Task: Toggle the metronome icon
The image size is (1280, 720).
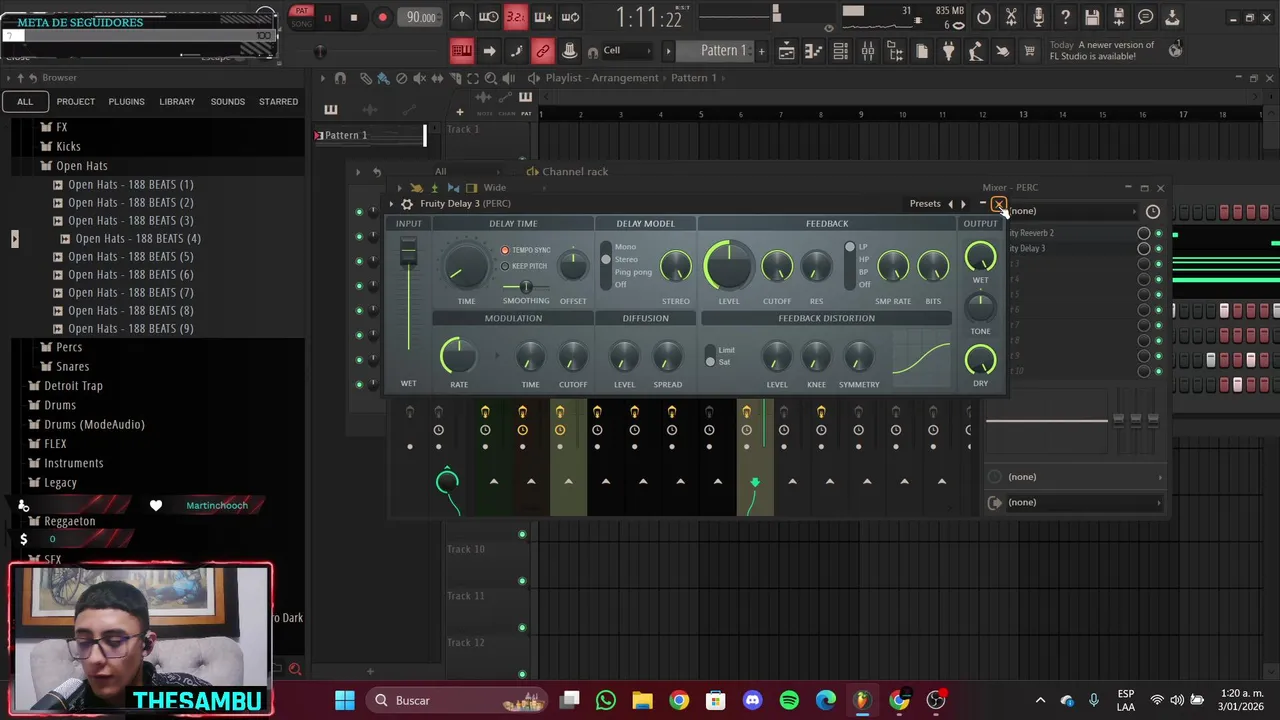Action: coord(462,17)
